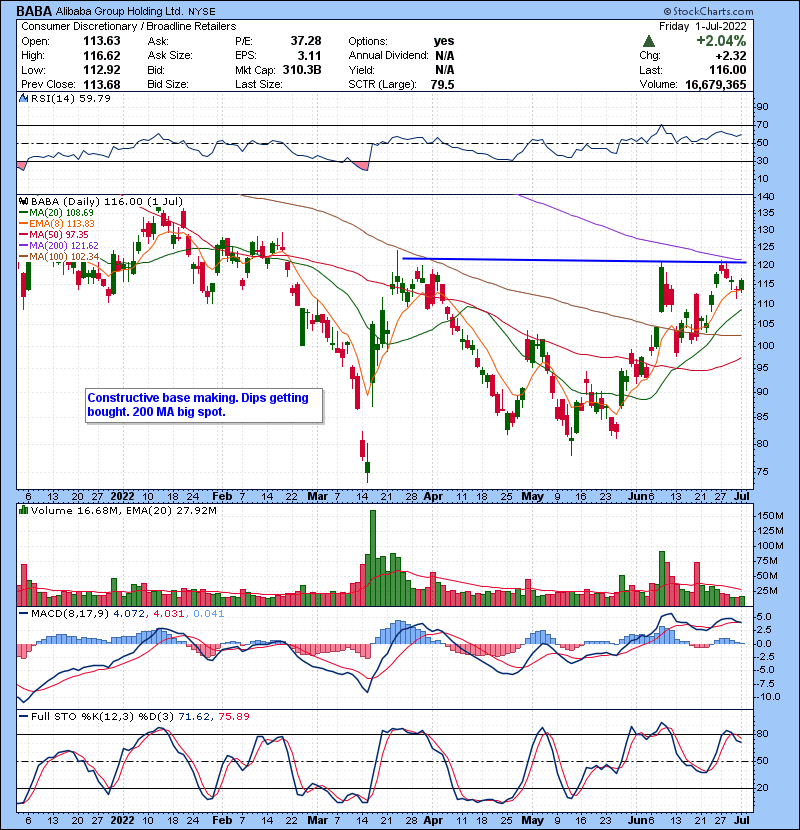Click the stochastic 80 level label

[x=762, y=734]
